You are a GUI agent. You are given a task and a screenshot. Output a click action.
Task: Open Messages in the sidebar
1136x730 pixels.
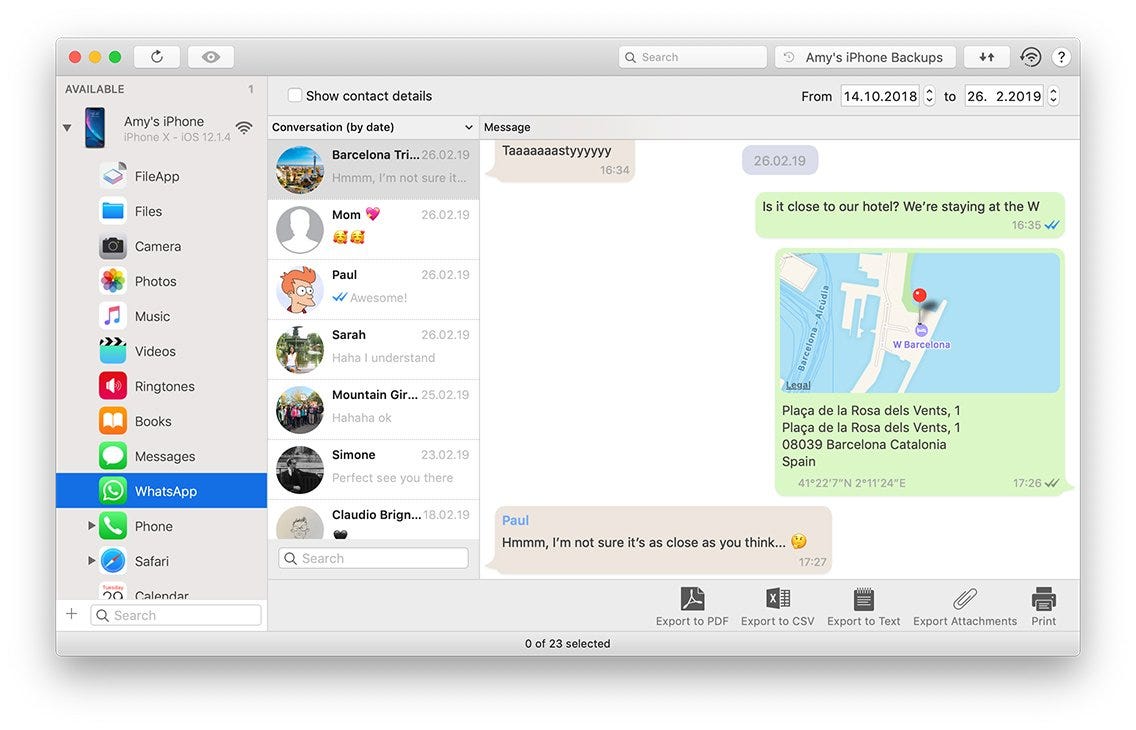point(164,456)
